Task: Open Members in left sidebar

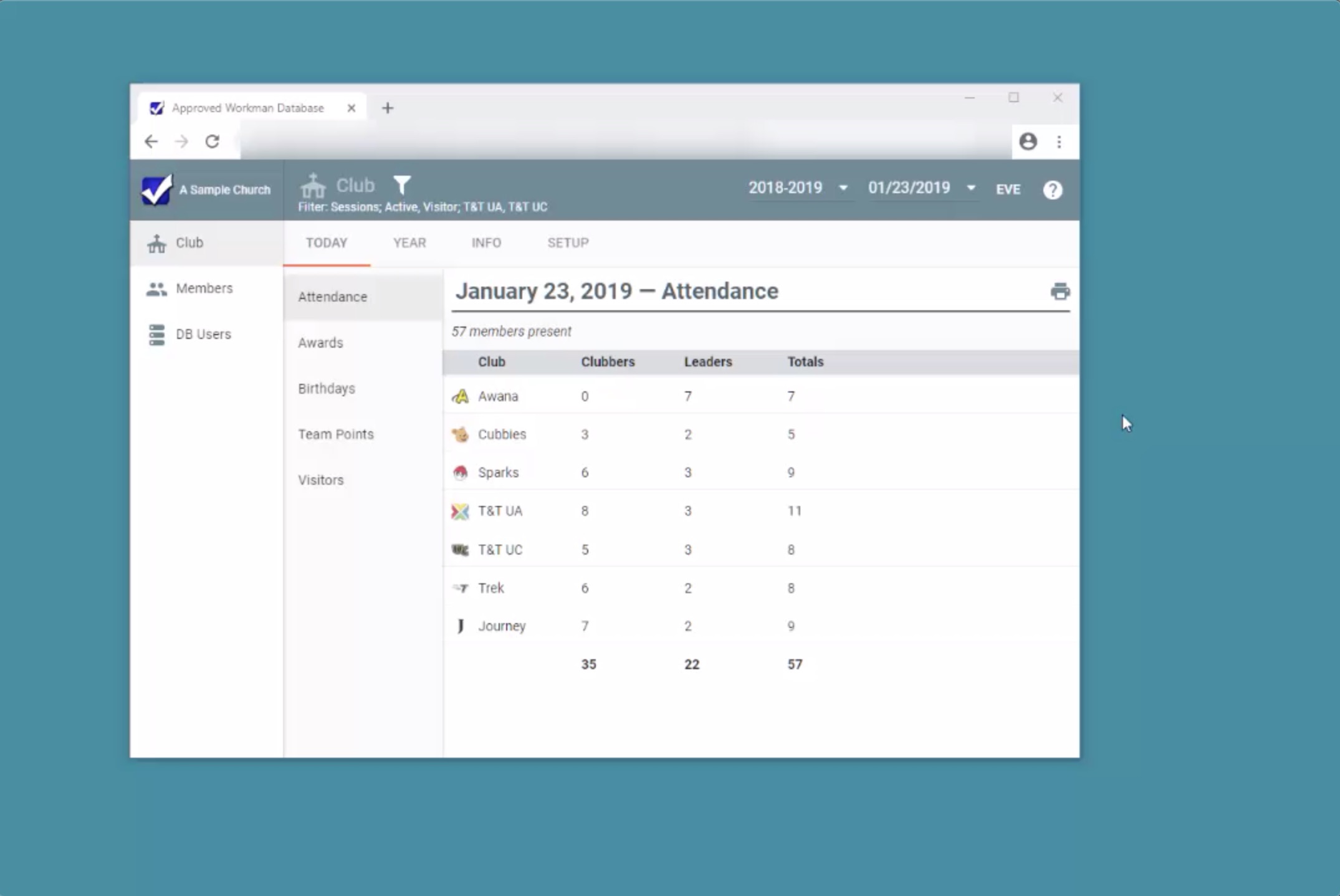Action: tap(204, 288)
